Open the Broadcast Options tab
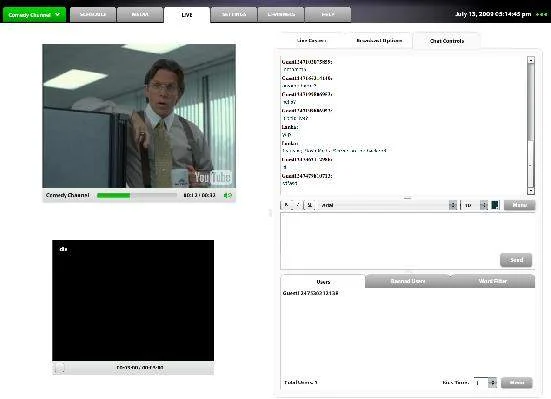The height and width of the screenshot is (399, 551). click(x=379, y=41)
